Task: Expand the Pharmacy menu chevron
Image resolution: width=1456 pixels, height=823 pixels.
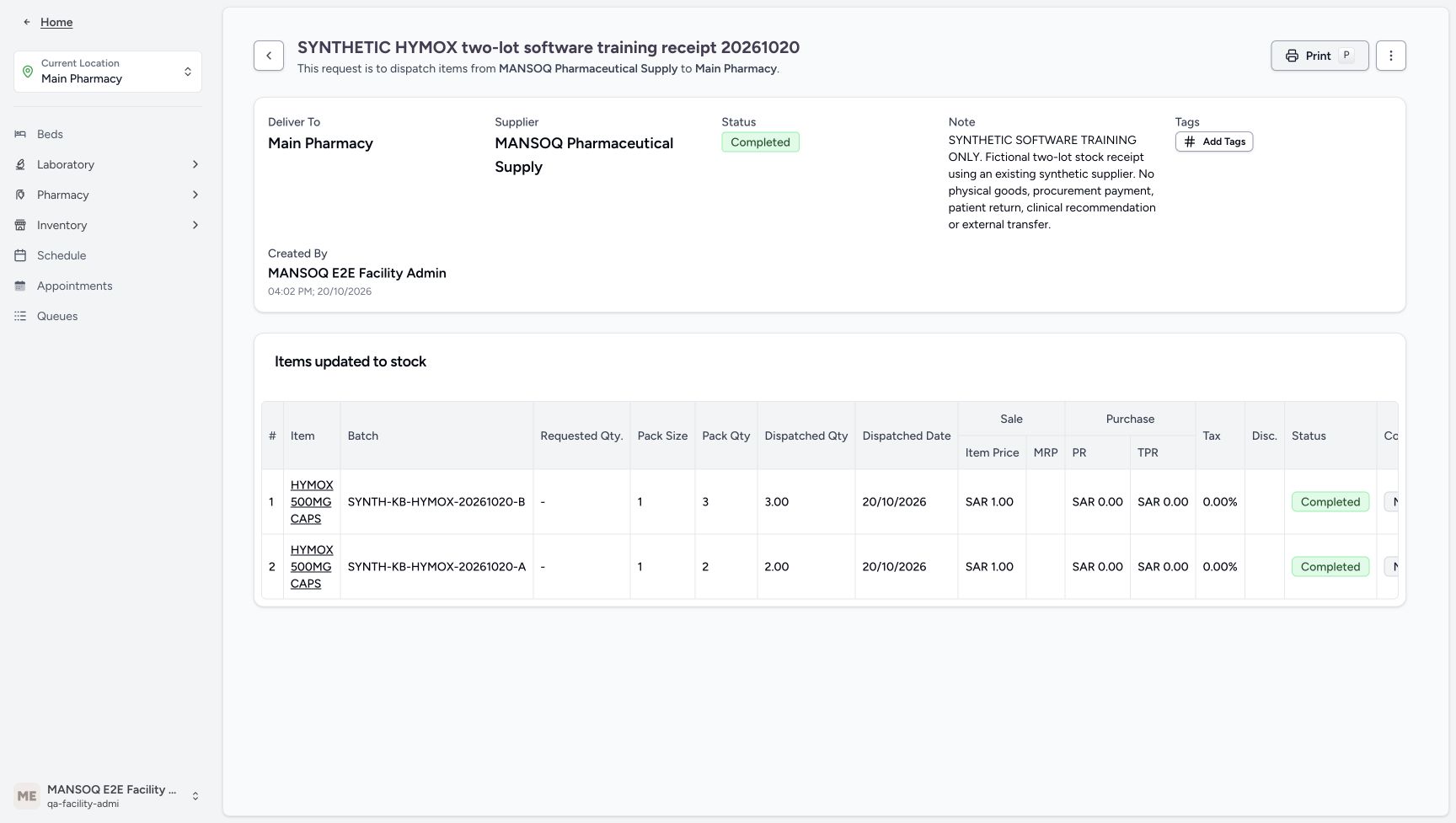Action: point(195,195)
